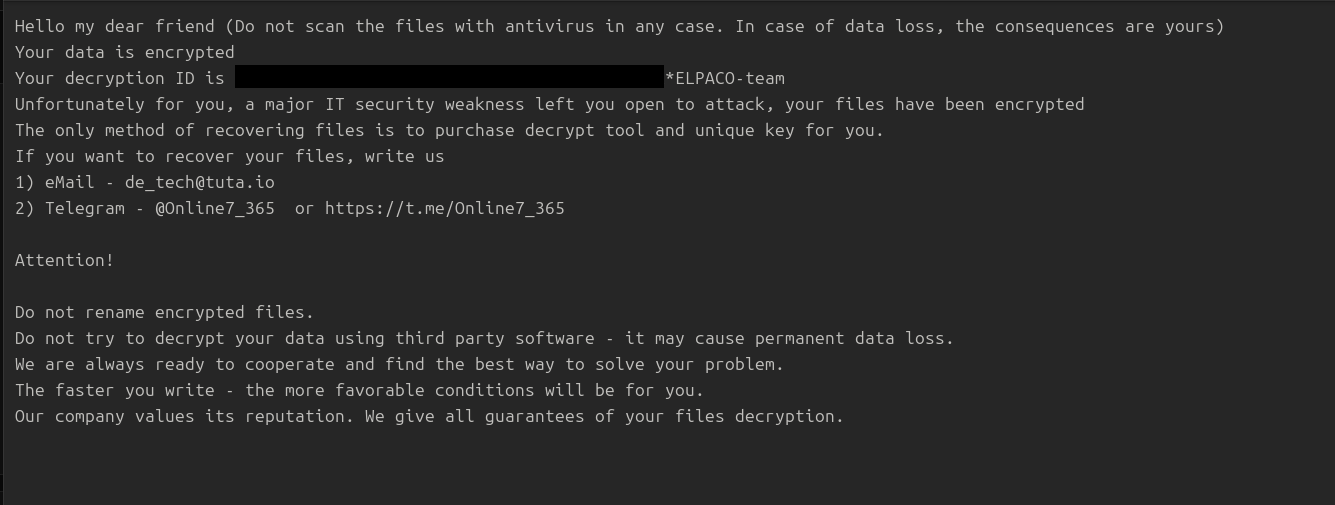Click the "Attention!" line
The width and height of the screenshot is (1335, 505).
pos(64,260)
